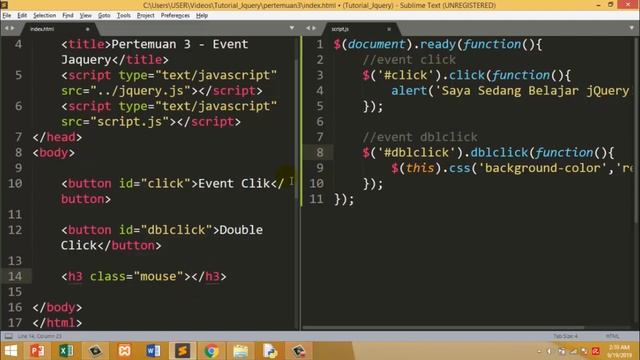This screenshot has height=360, width=640.
Task: Go to previous tab in right pane
Action: 308,28
